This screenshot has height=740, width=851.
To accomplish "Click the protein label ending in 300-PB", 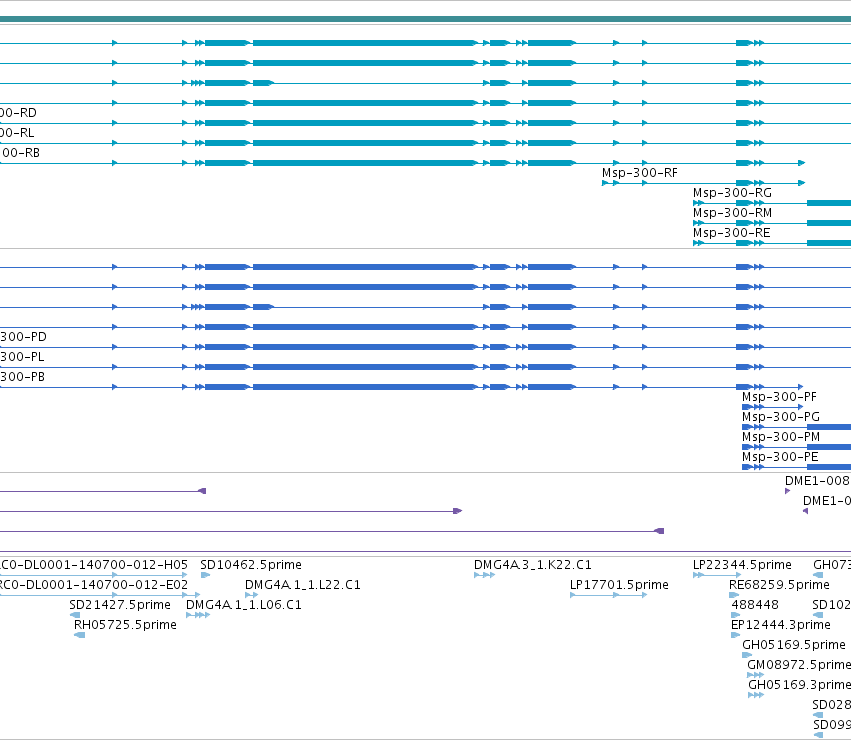I will [22, 377].
